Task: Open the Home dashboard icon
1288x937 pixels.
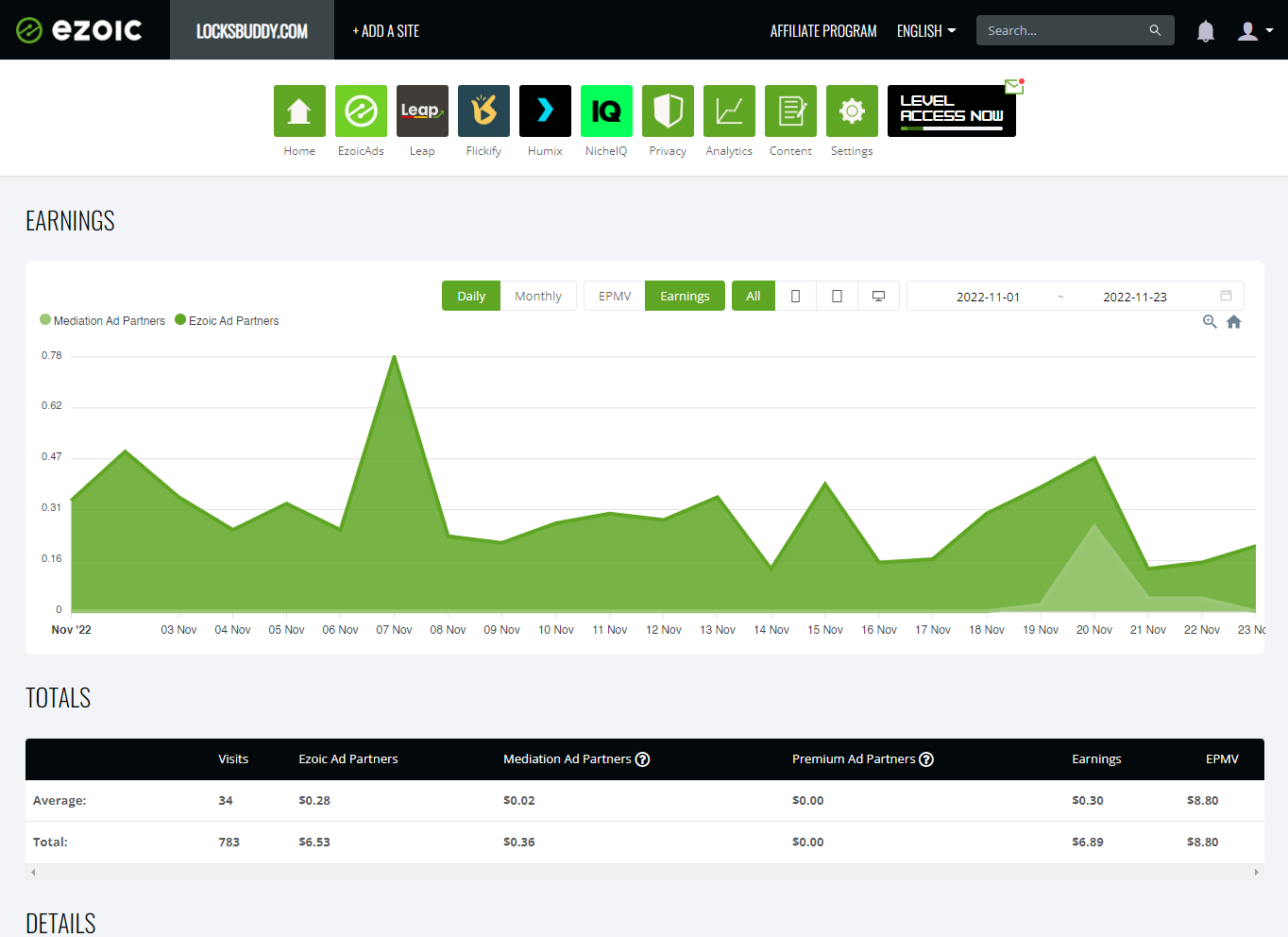Action: [x=299, y=111]
